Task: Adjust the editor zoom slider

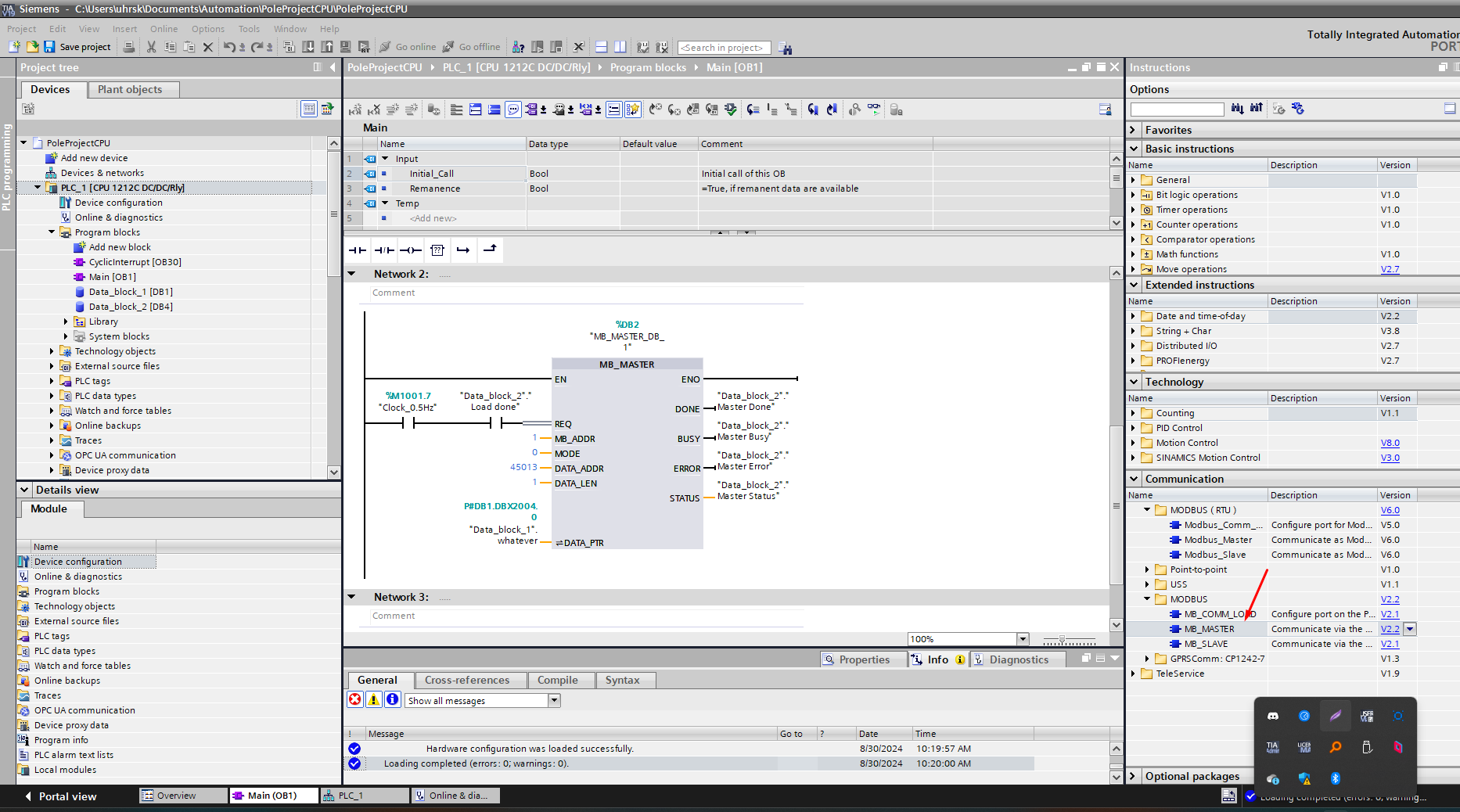Action: coord(1062,640)
